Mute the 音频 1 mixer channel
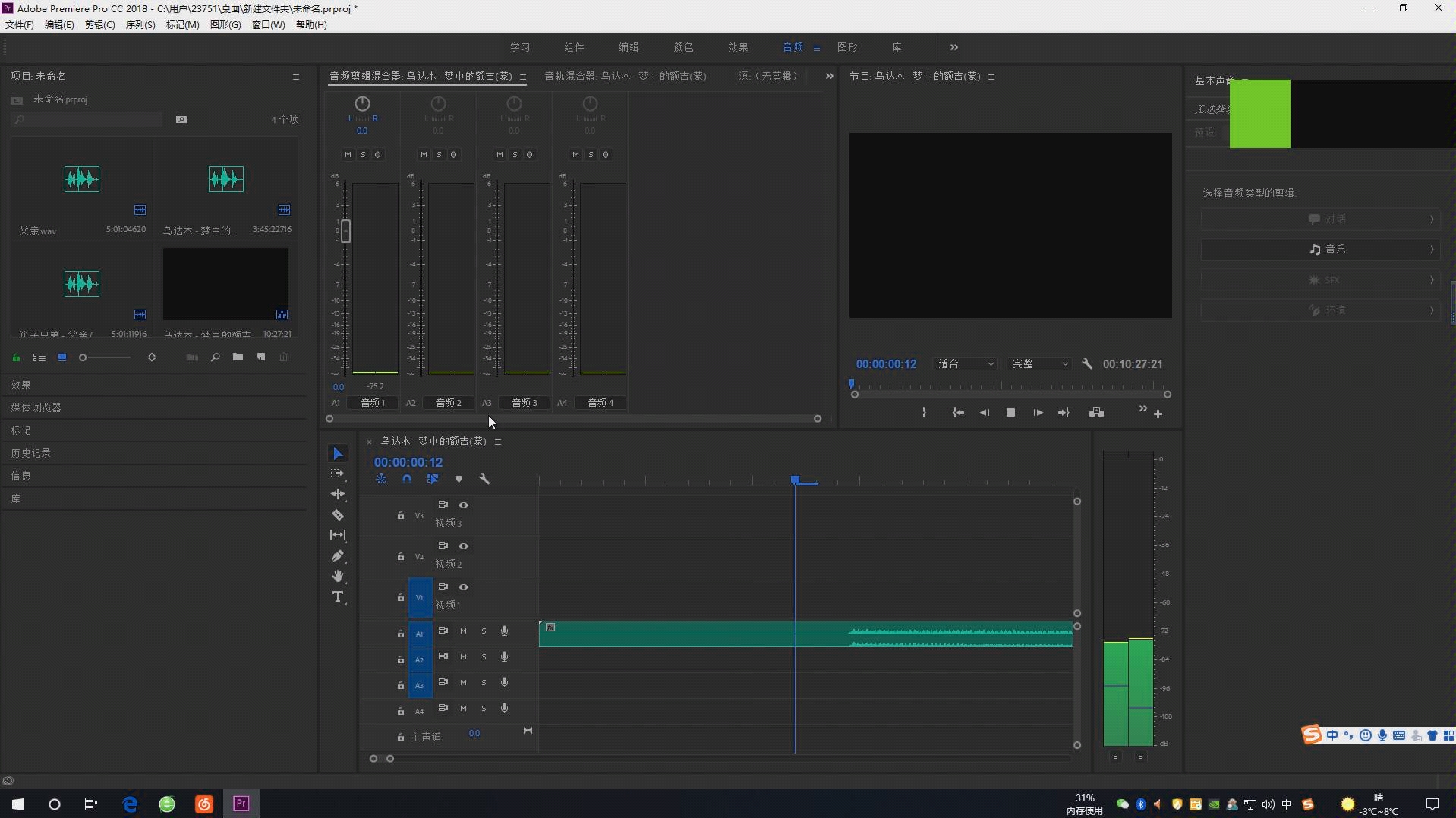1456x818 pixels. 348,155
